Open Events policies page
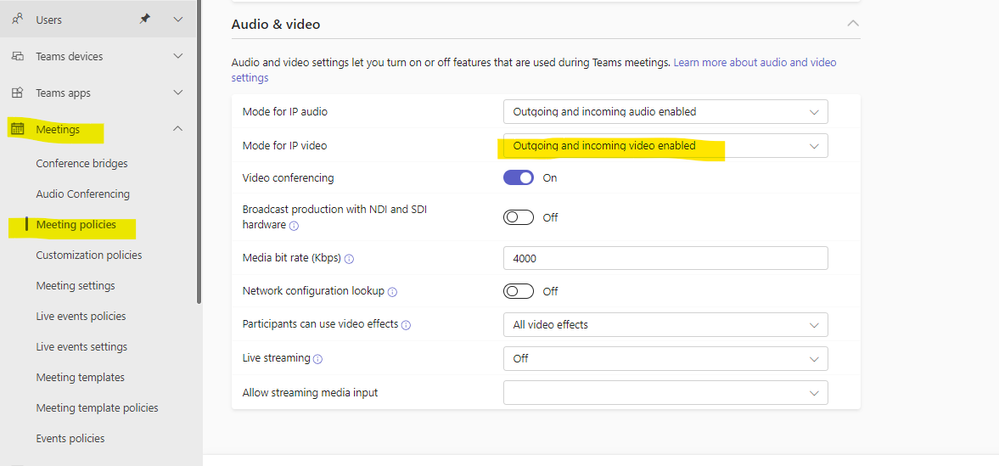Image resolution: width=999 pixels, height=466 pixels. (70, 438)
